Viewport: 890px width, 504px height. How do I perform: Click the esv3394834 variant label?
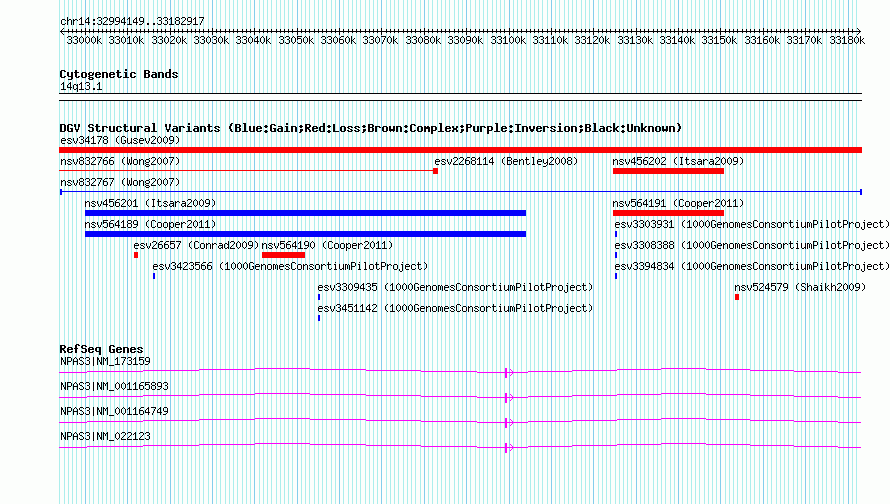(752, 266)
